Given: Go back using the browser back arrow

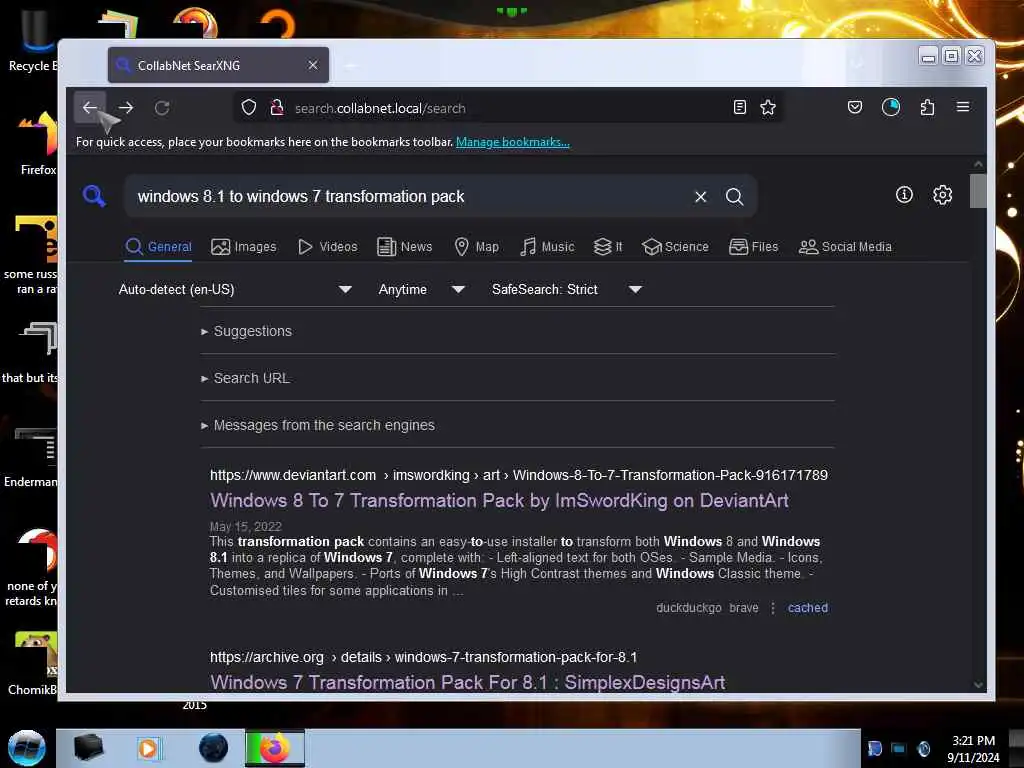Looking at the screenshot, I should (x=89, y=108).
